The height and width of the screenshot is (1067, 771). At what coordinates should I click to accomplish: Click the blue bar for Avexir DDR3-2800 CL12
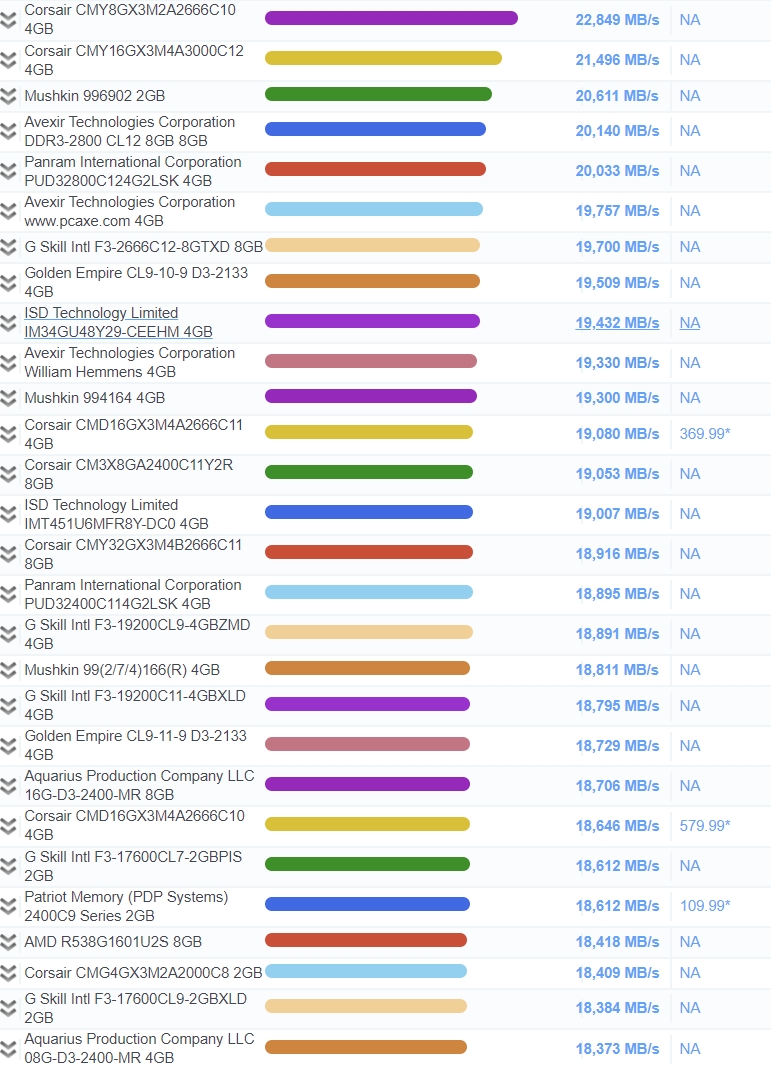point(375,129)
